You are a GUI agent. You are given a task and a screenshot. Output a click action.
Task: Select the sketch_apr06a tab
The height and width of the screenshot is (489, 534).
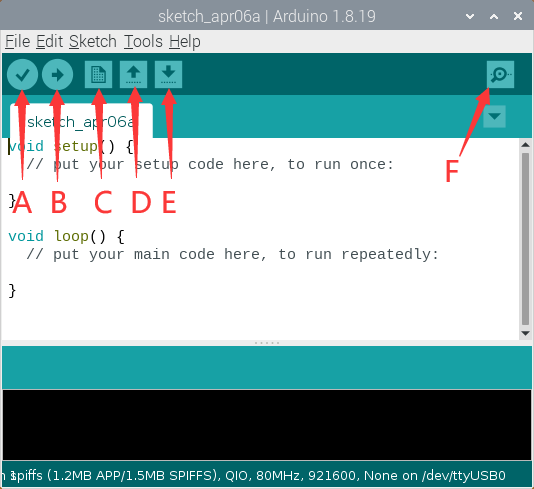(x=81, y=121)
